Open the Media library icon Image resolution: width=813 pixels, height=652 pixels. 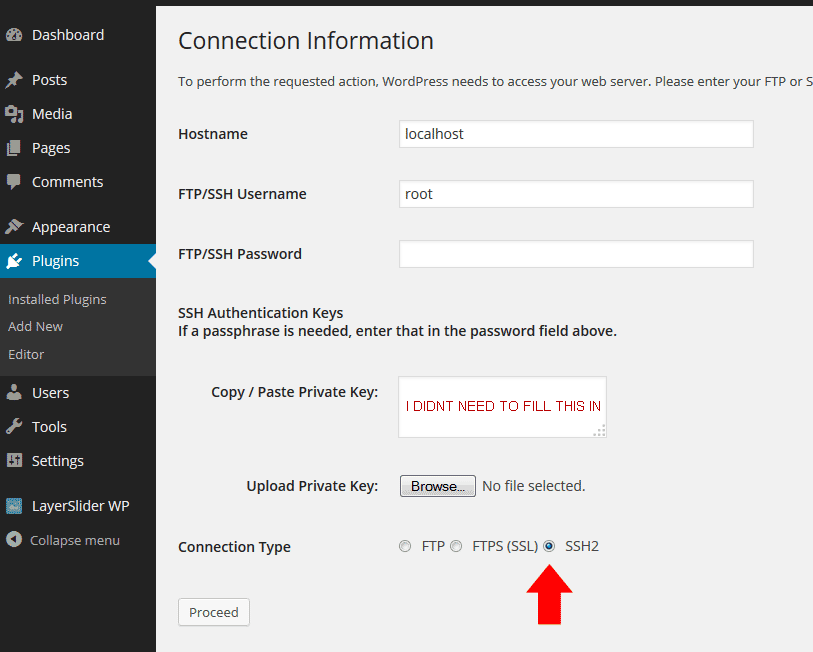14,114
